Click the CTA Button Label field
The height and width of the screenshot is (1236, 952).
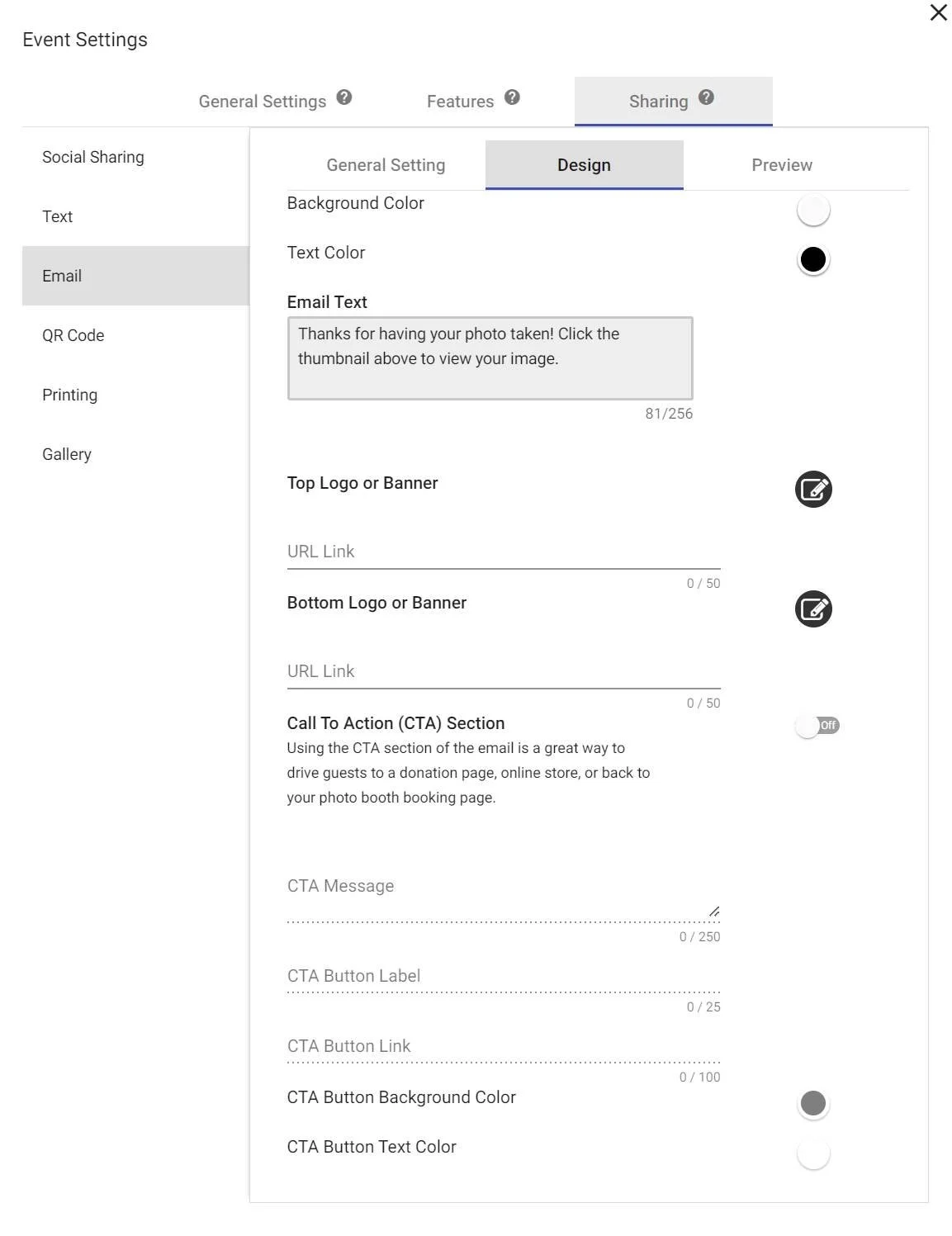pyautogui.click(x=504, y=977)
